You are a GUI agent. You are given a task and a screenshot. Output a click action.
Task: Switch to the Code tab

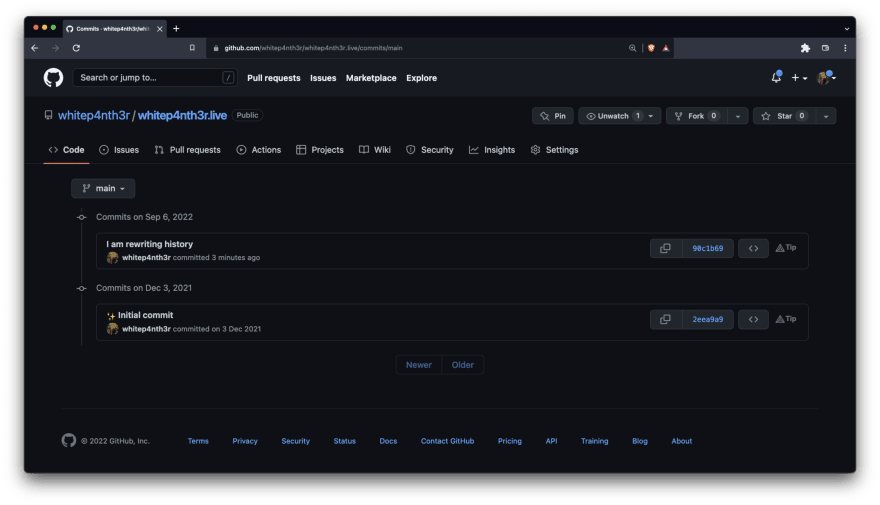[x=66, y=150]
